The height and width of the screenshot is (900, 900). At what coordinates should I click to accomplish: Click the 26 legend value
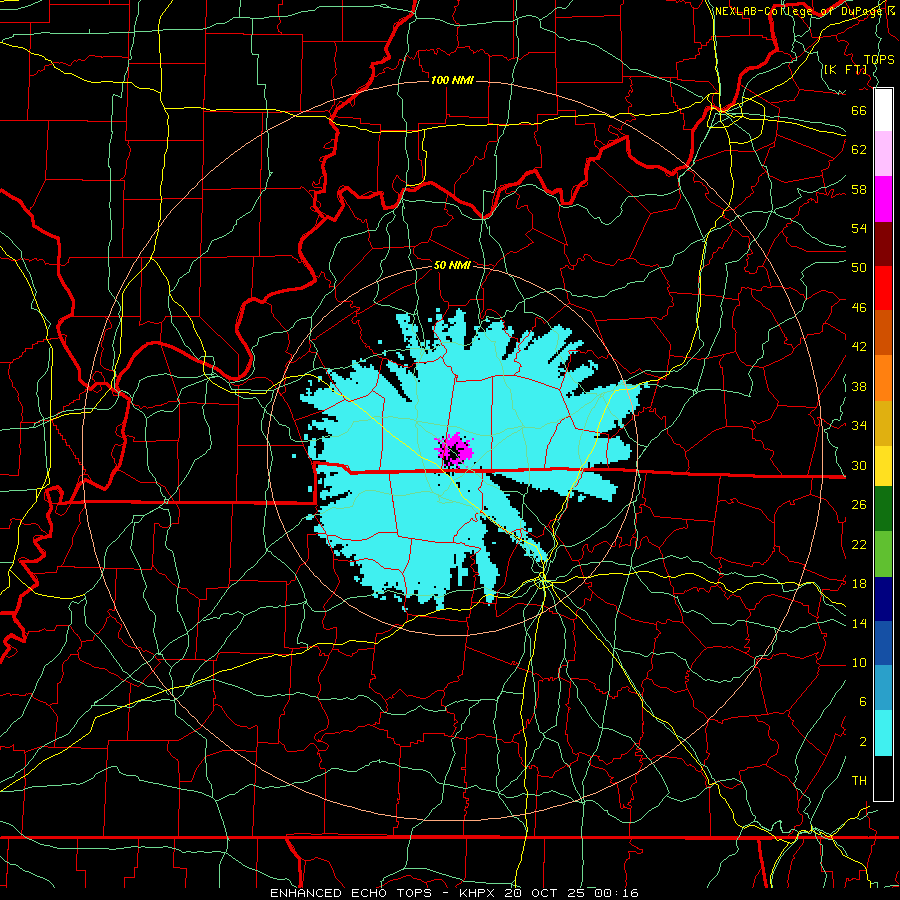click(x=859, y=505)
